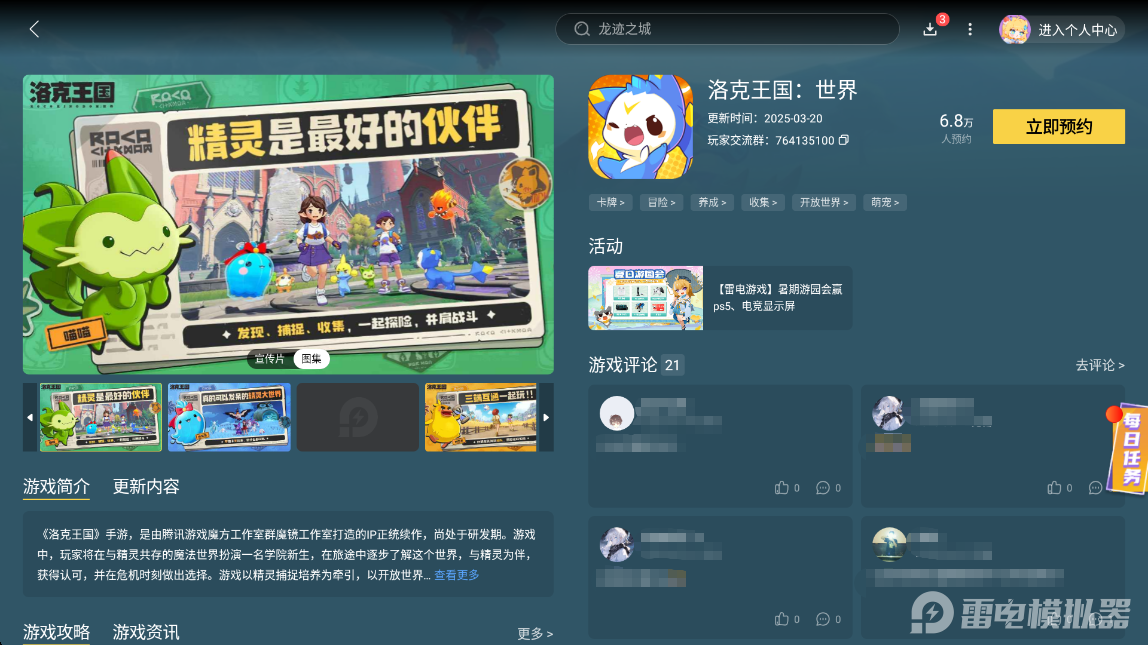
Task: Switch to the 游戏资讯 tab
Action: tap(146, 632)
